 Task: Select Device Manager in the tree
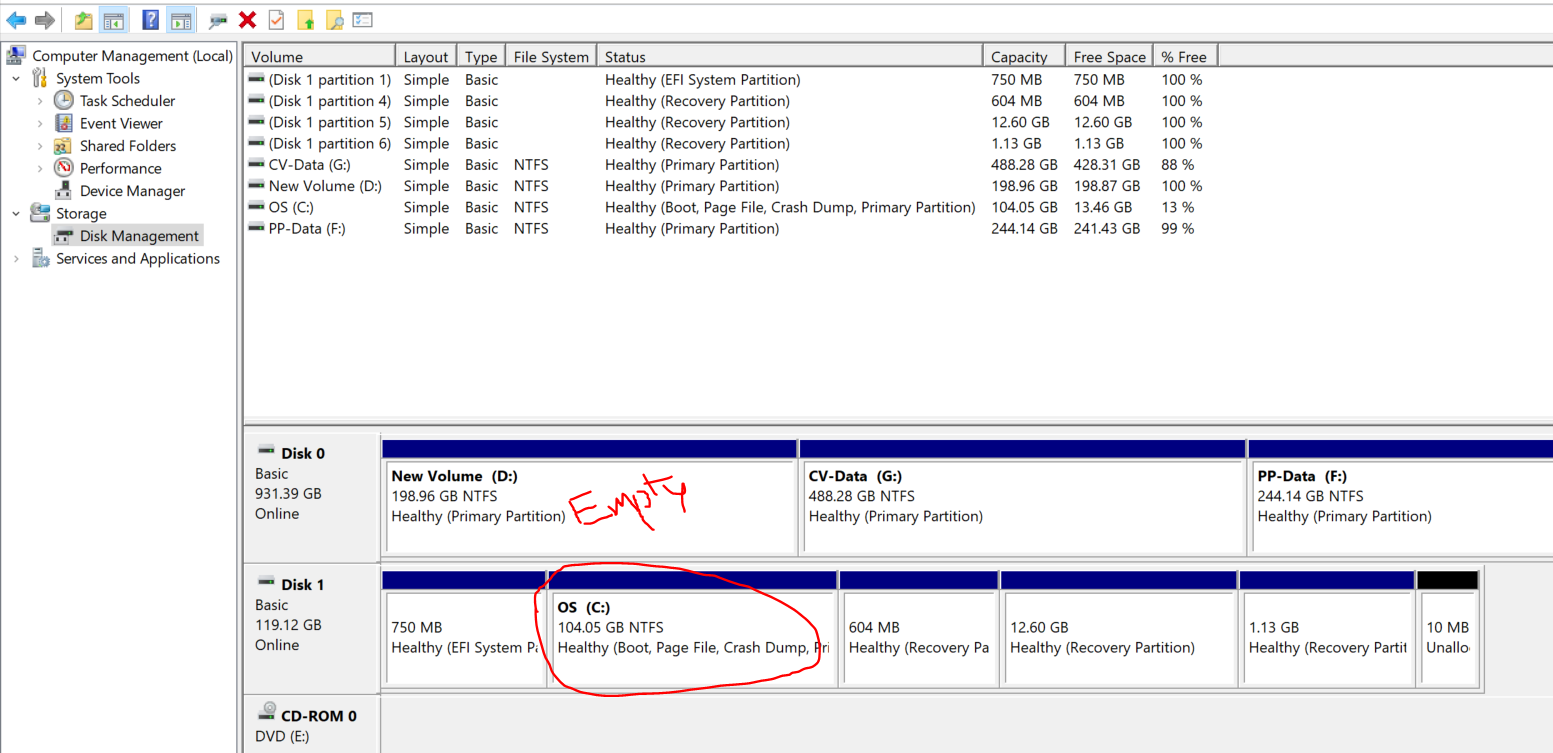click(x=132, y=191)
